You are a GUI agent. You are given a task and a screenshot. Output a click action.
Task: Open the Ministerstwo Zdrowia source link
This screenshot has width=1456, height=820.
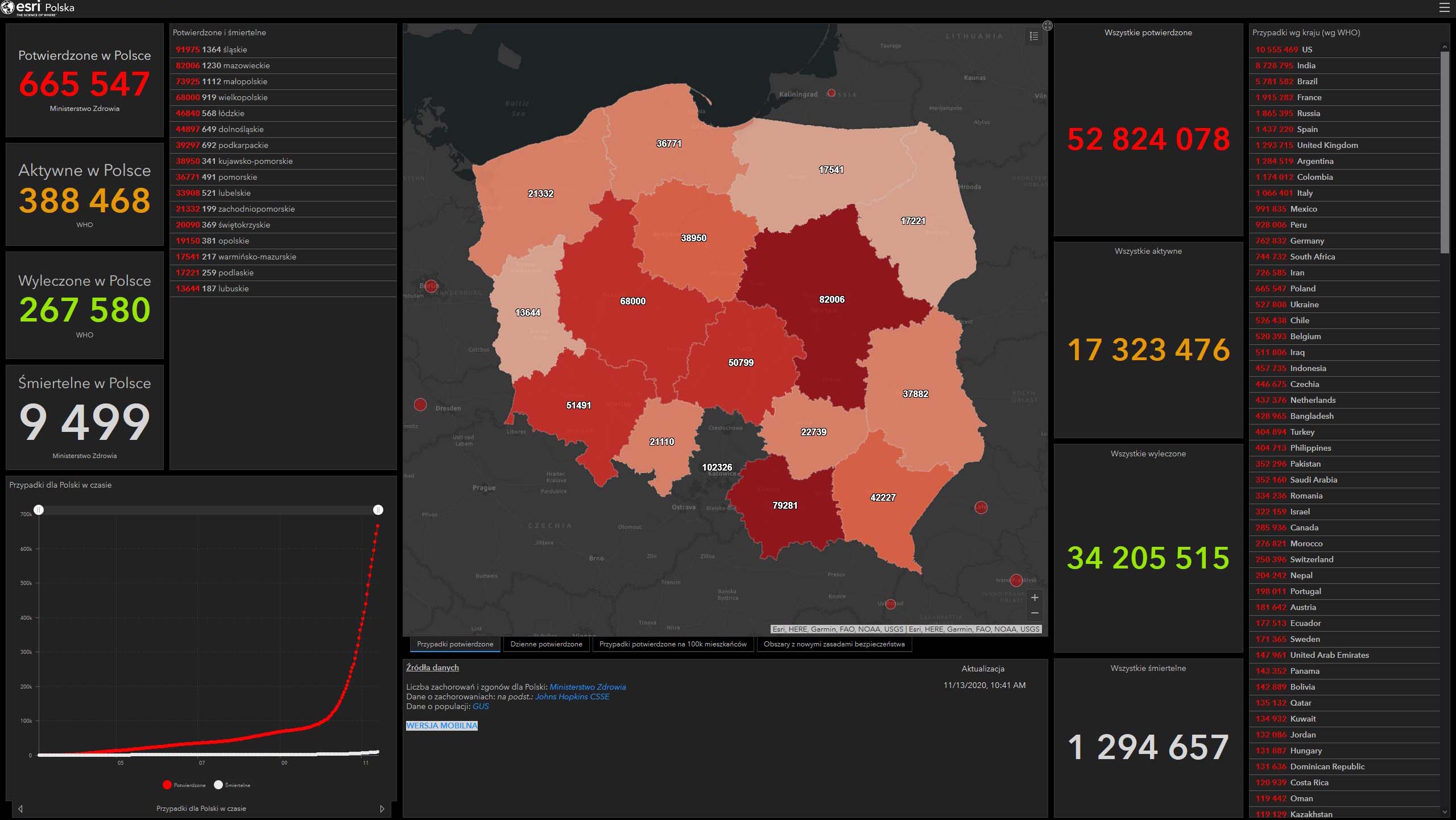tap(587, 687)
